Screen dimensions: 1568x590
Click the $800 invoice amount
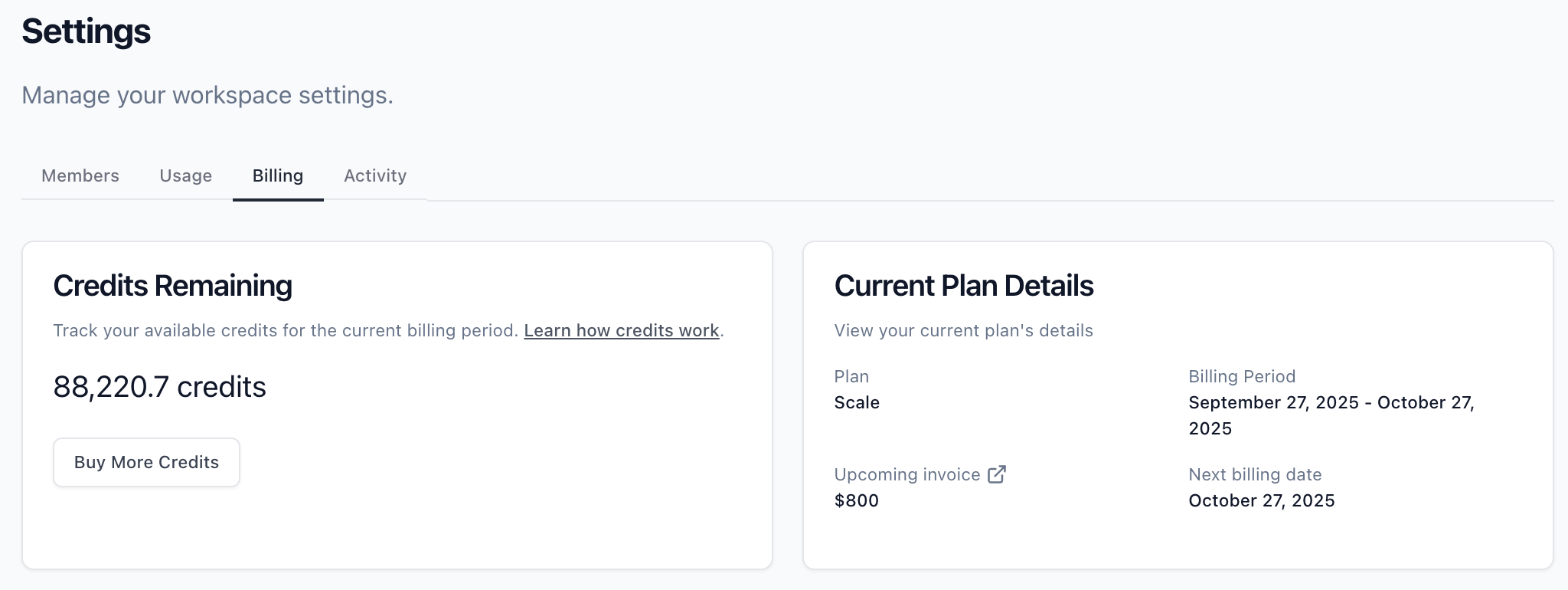click(857, 500)
